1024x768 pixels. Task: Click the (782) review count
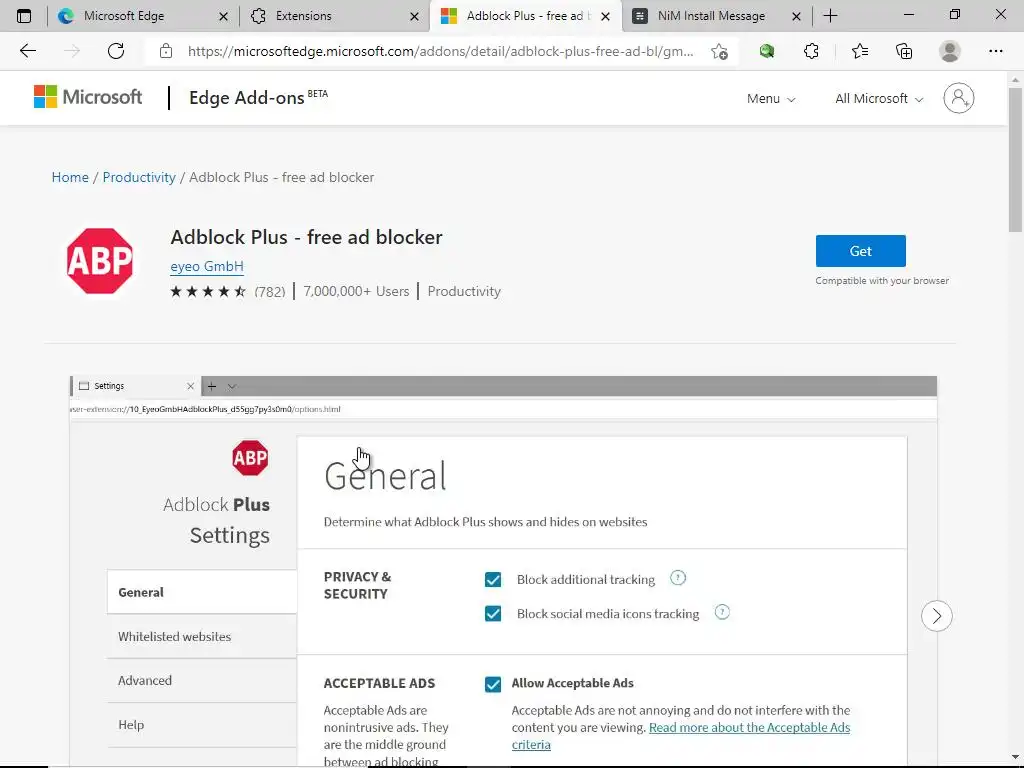click(x=270, y=291)
